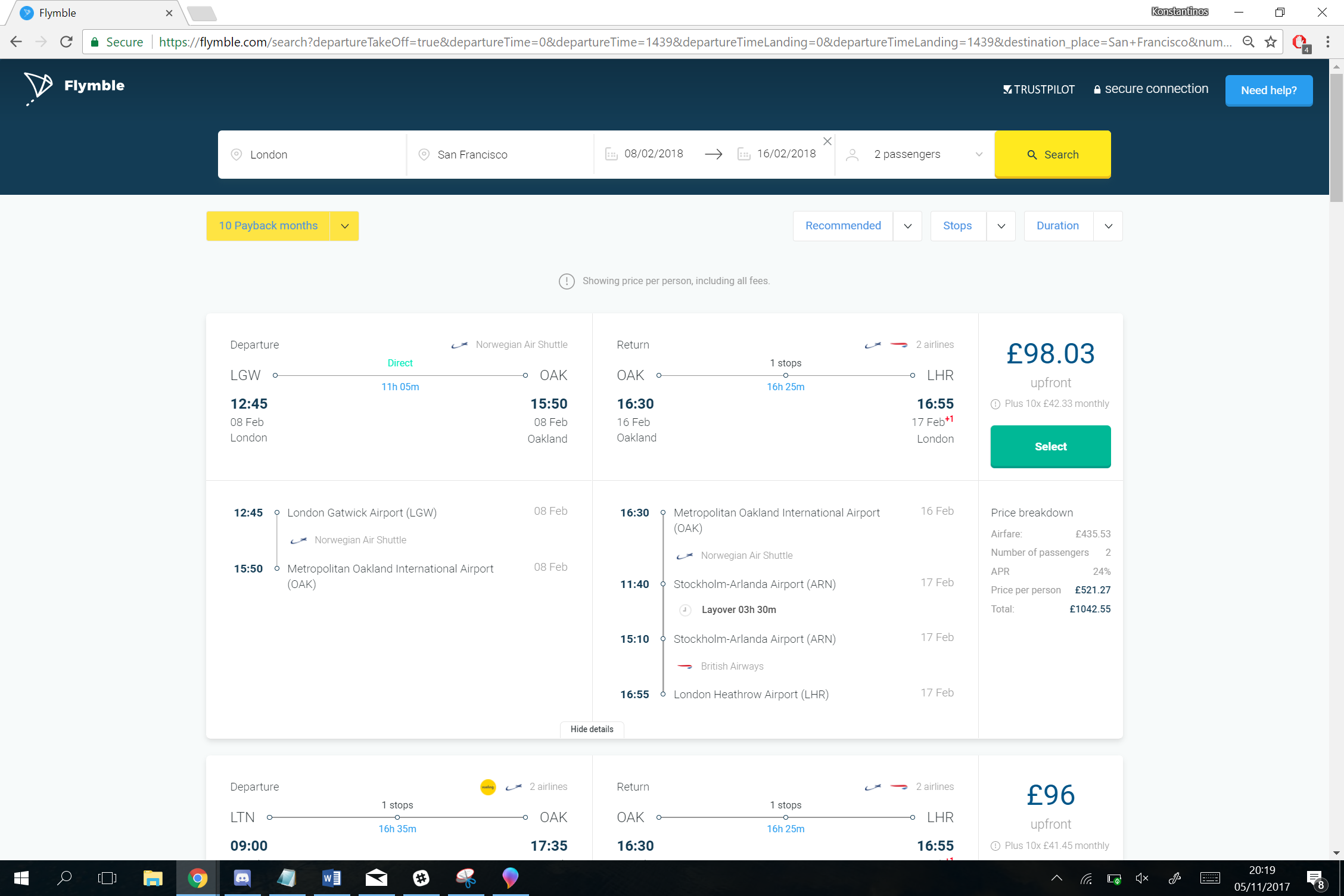Click the destination field showing San Francisco

(500, 154)
